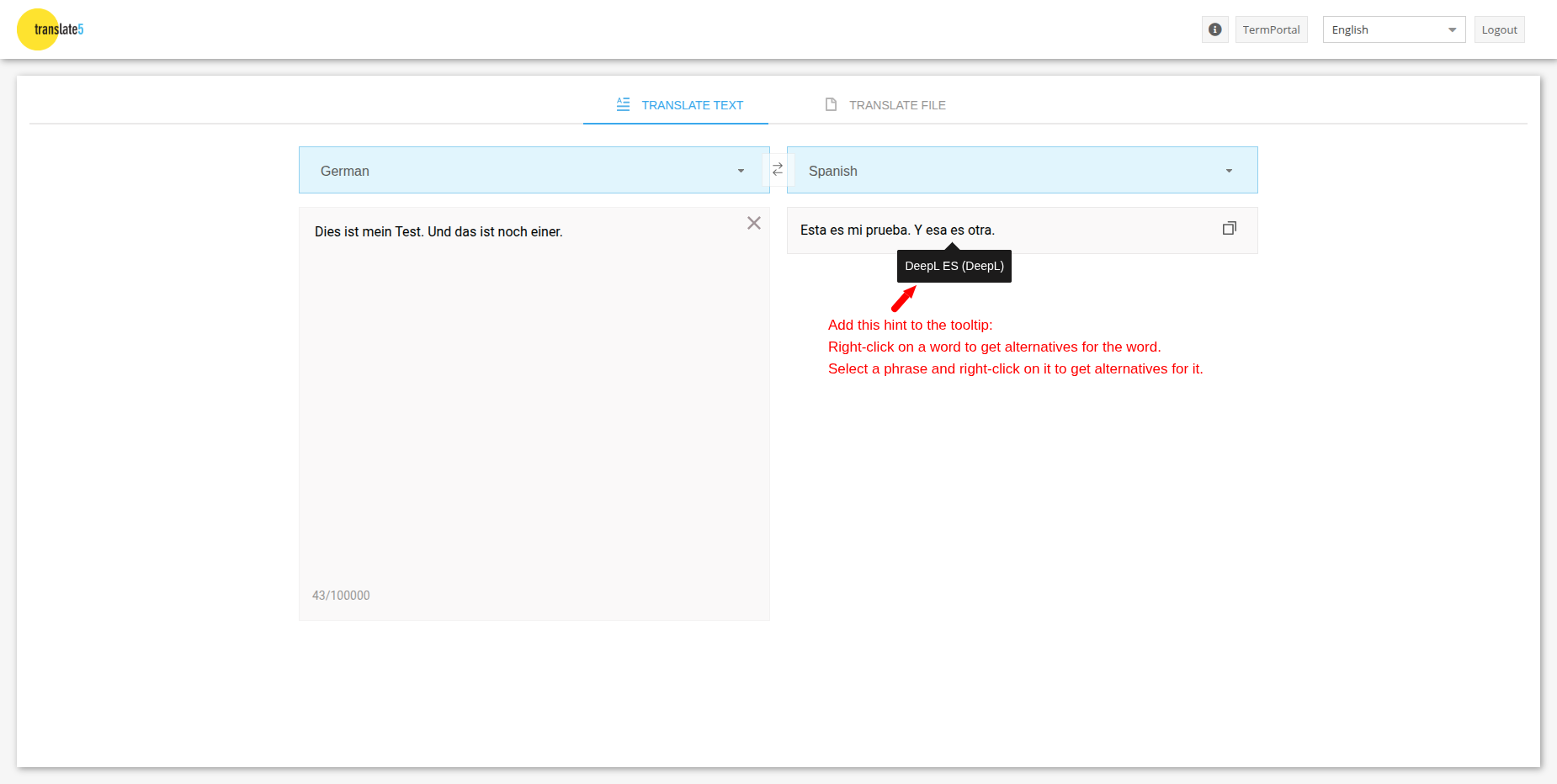1557x784 pixels.
Task: Open the info icon in header
Action: tap(1214, 29)
